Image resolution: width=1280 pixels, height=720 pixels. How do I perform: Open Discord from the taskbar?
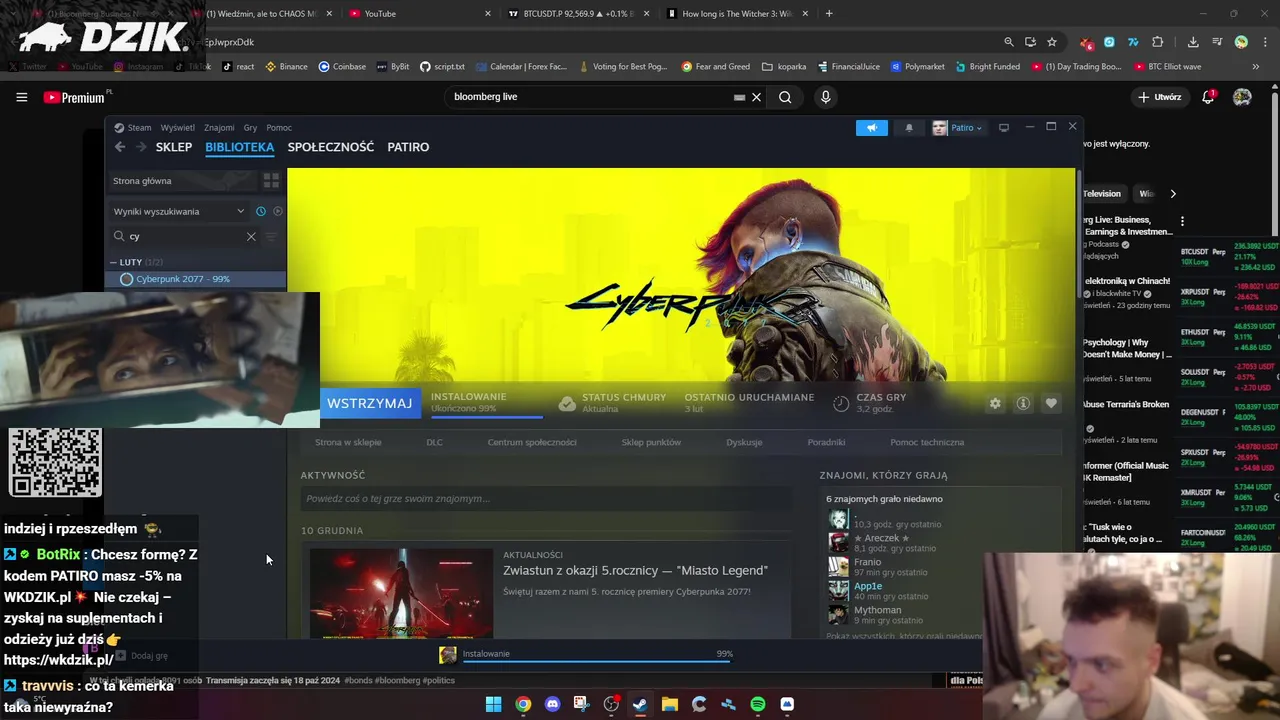pyautogui.click(x=552, y=704)
